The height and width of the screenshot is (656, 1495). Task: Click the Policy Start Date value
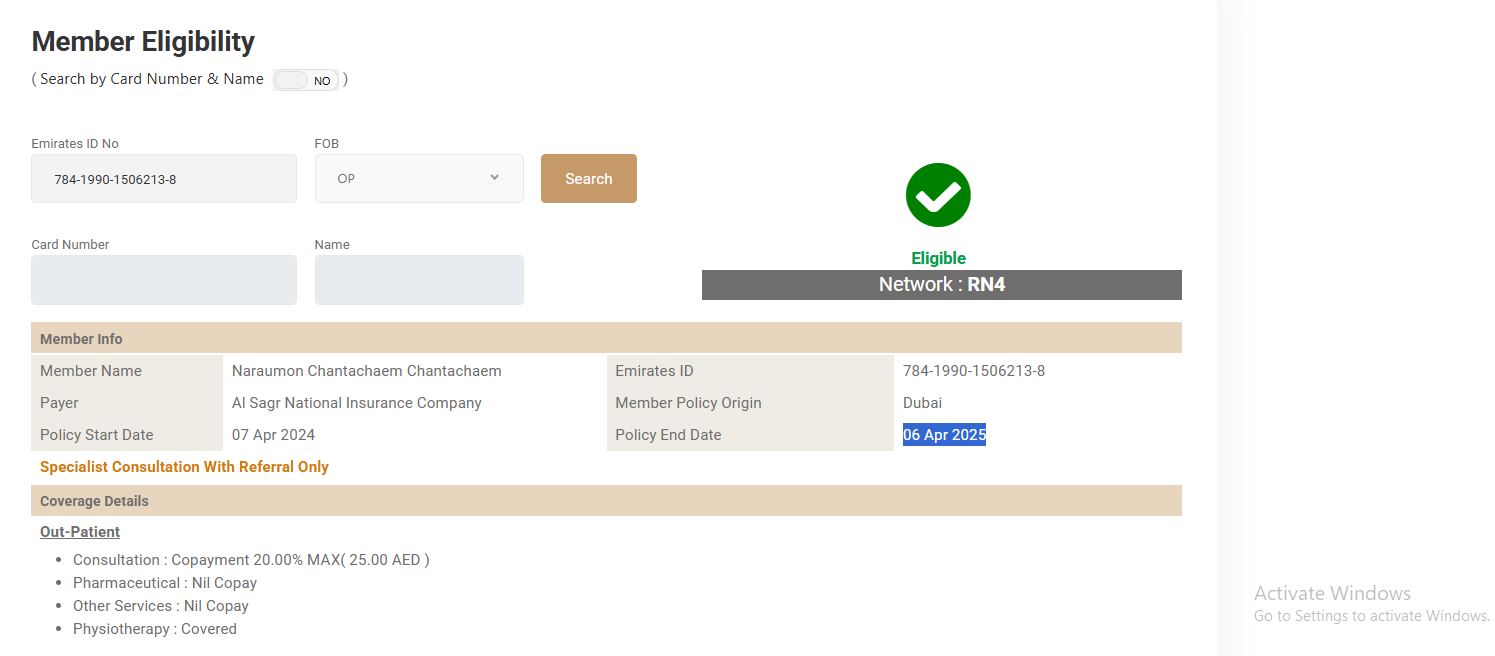273,435
